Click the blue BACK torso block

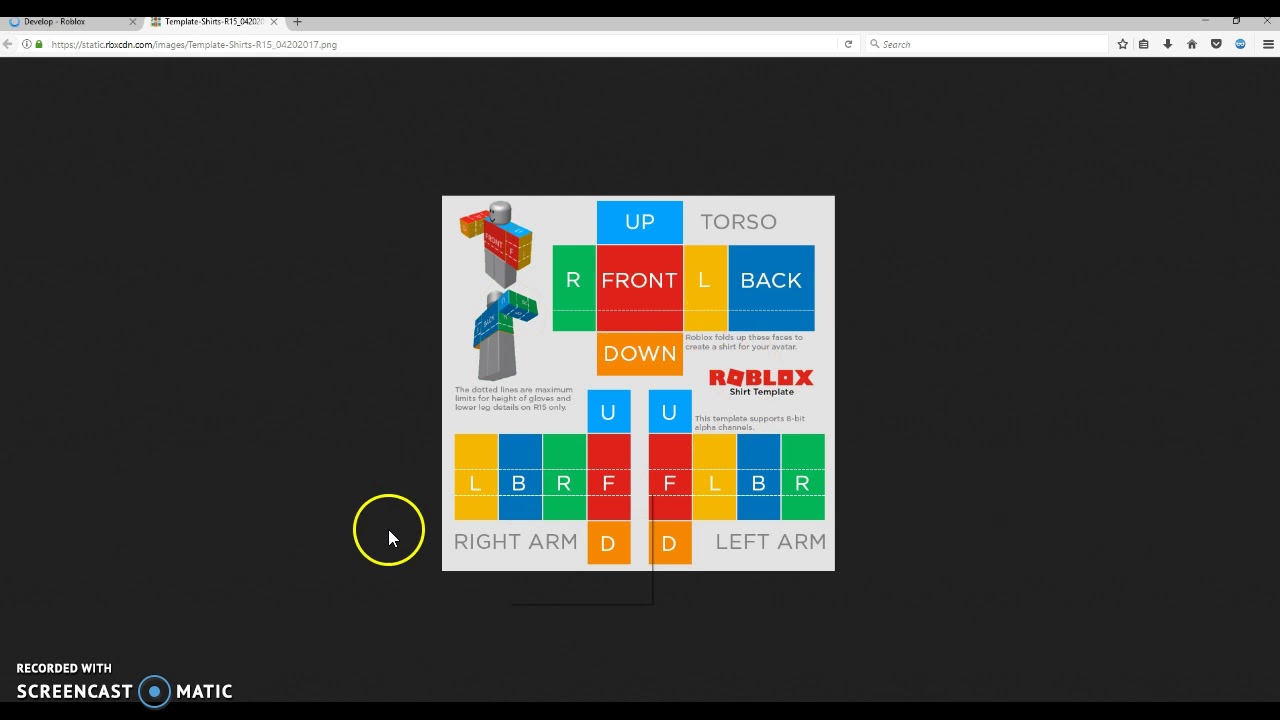(771, 288)
